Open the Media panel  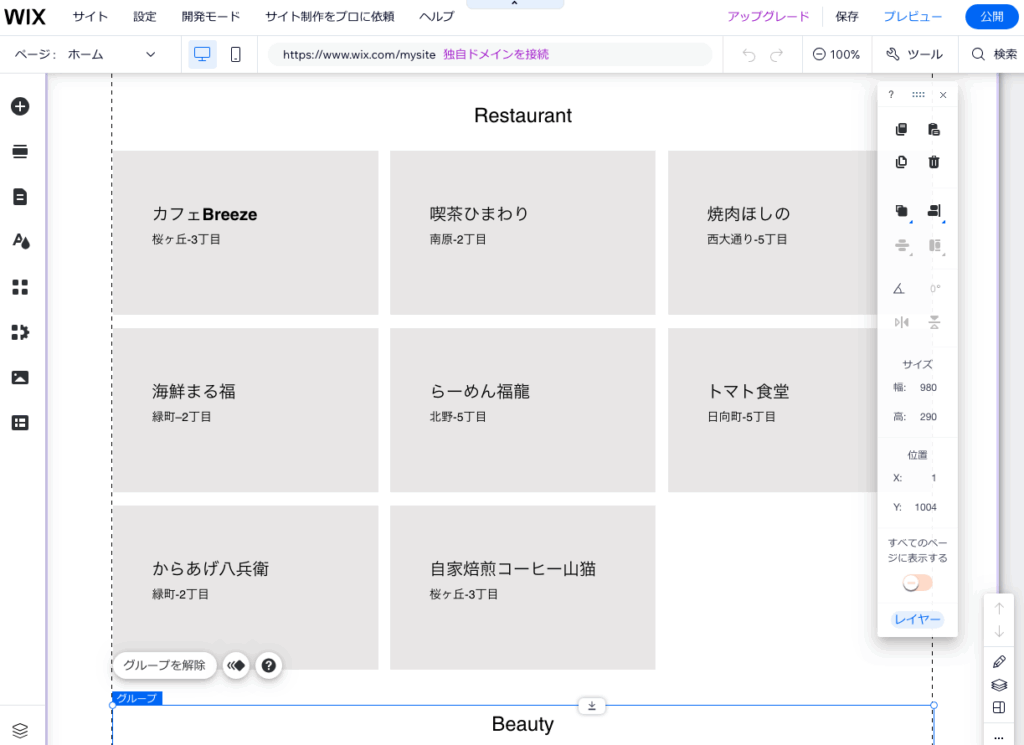(20, 377)
